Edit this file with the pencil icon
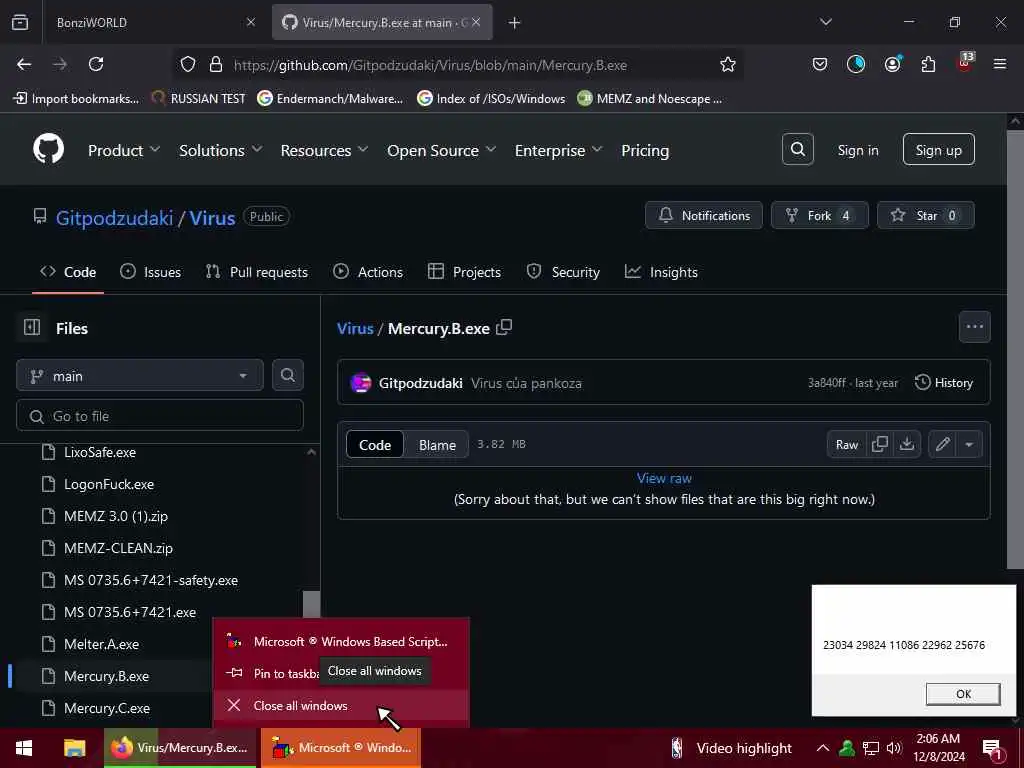Image resolution: width=1024 pixels, height=768 pixels. point(942,444)
